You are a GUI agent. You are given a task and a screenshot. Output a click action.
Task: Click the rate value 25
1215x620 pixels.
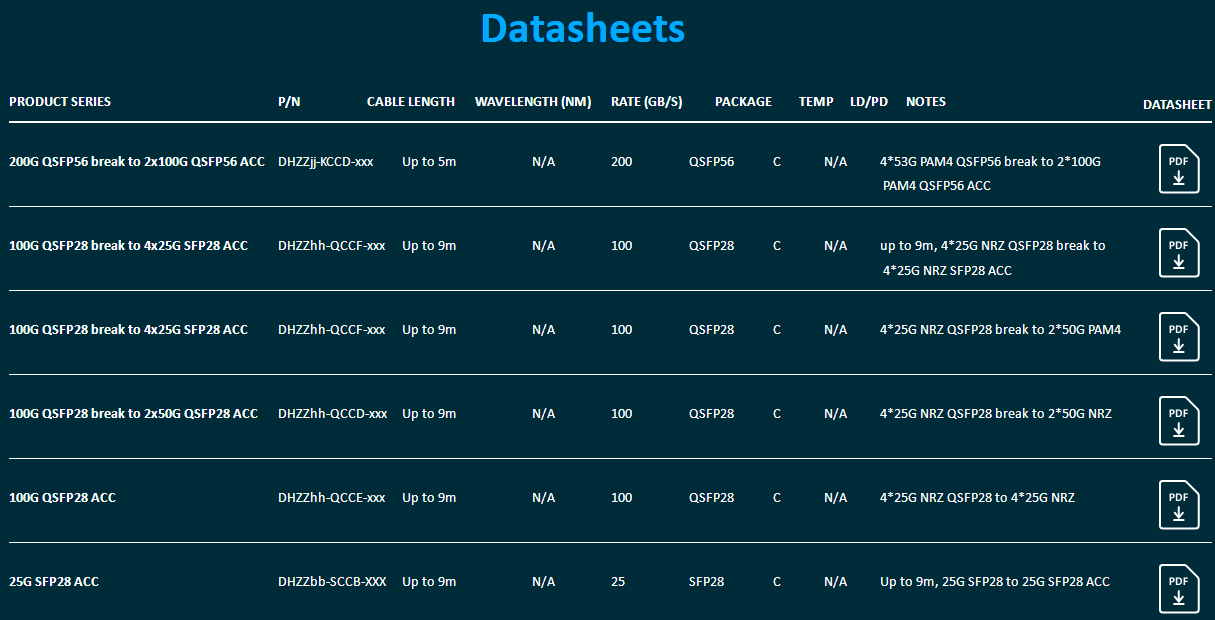(618, 581)
